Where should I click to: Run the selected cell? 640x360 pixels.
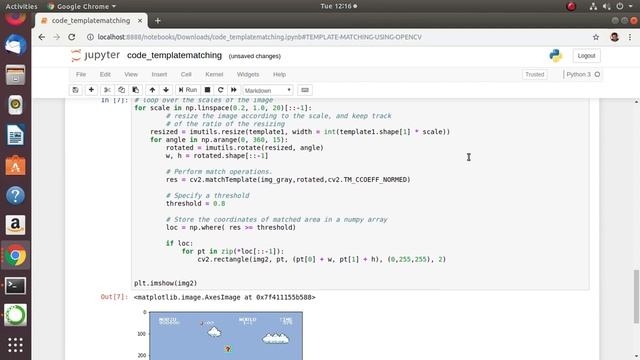pos(188,90)
